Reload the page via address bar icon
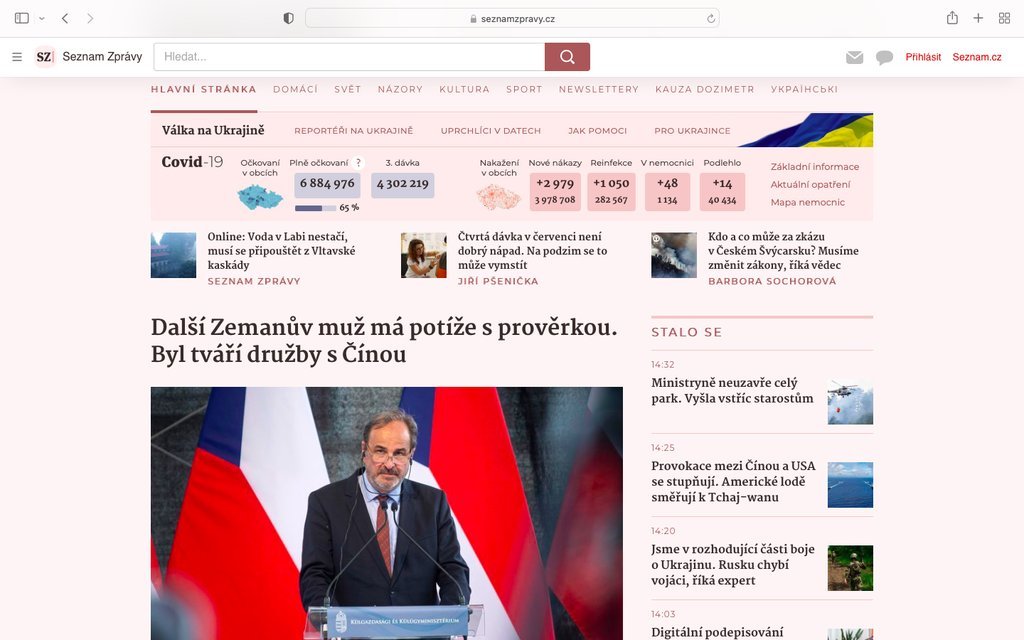Screen dimensions: 1024x640 (x=711, y=19)
